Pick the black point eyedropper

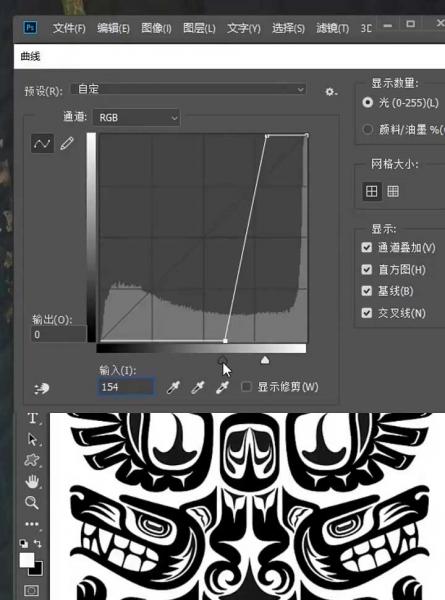pyautogui.click(x=173, y=387)
